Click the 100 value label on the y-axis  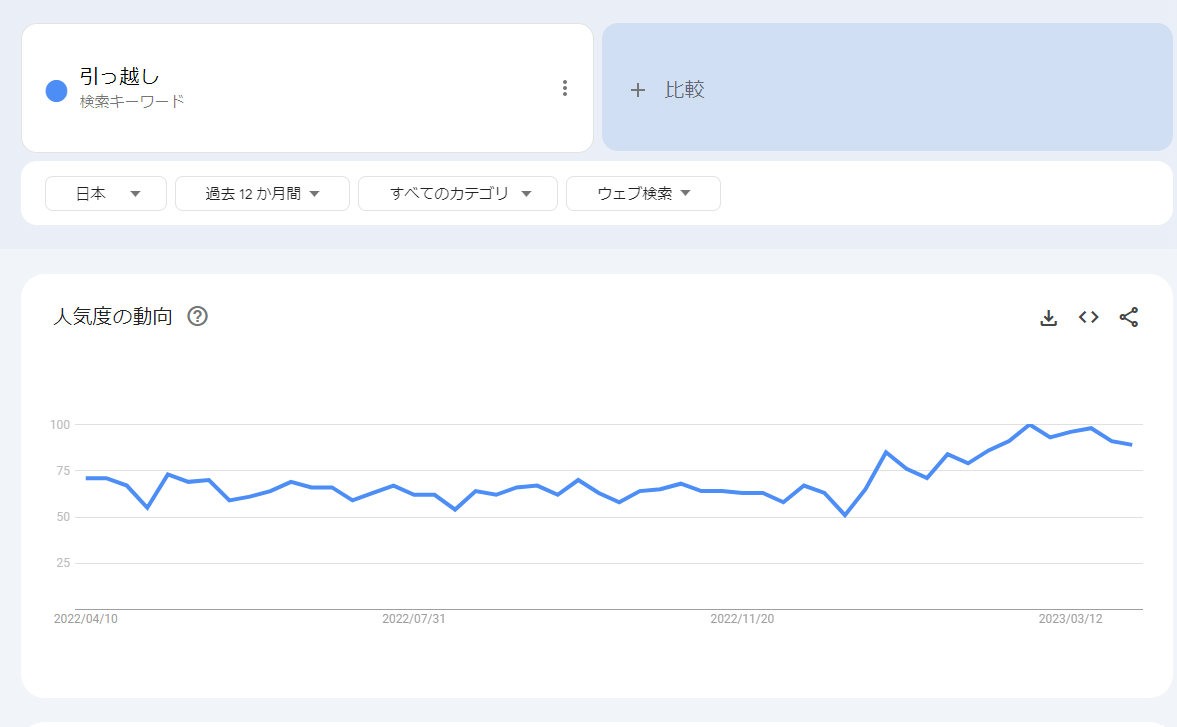[60, 425]
